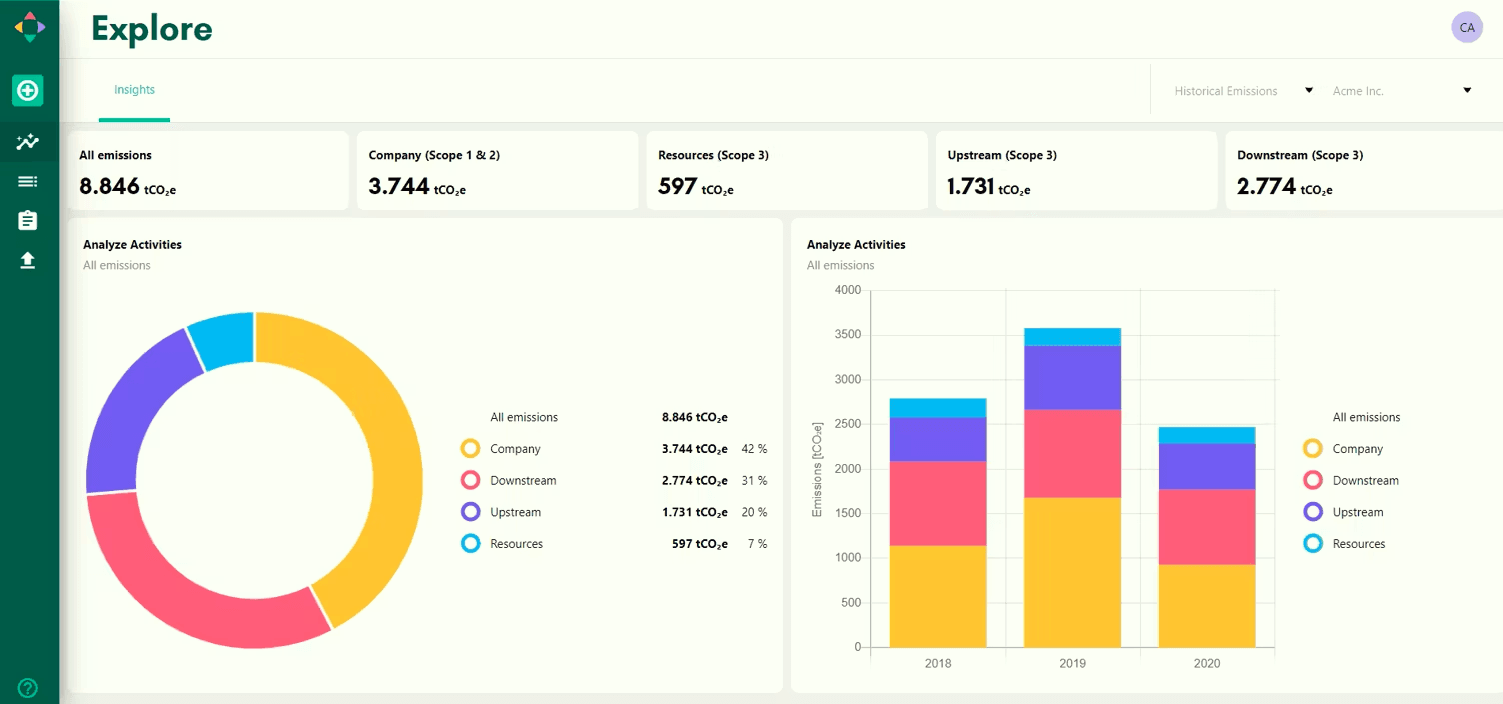
Task: Open the help question mark icon
Action: click(x=28, y=687)
